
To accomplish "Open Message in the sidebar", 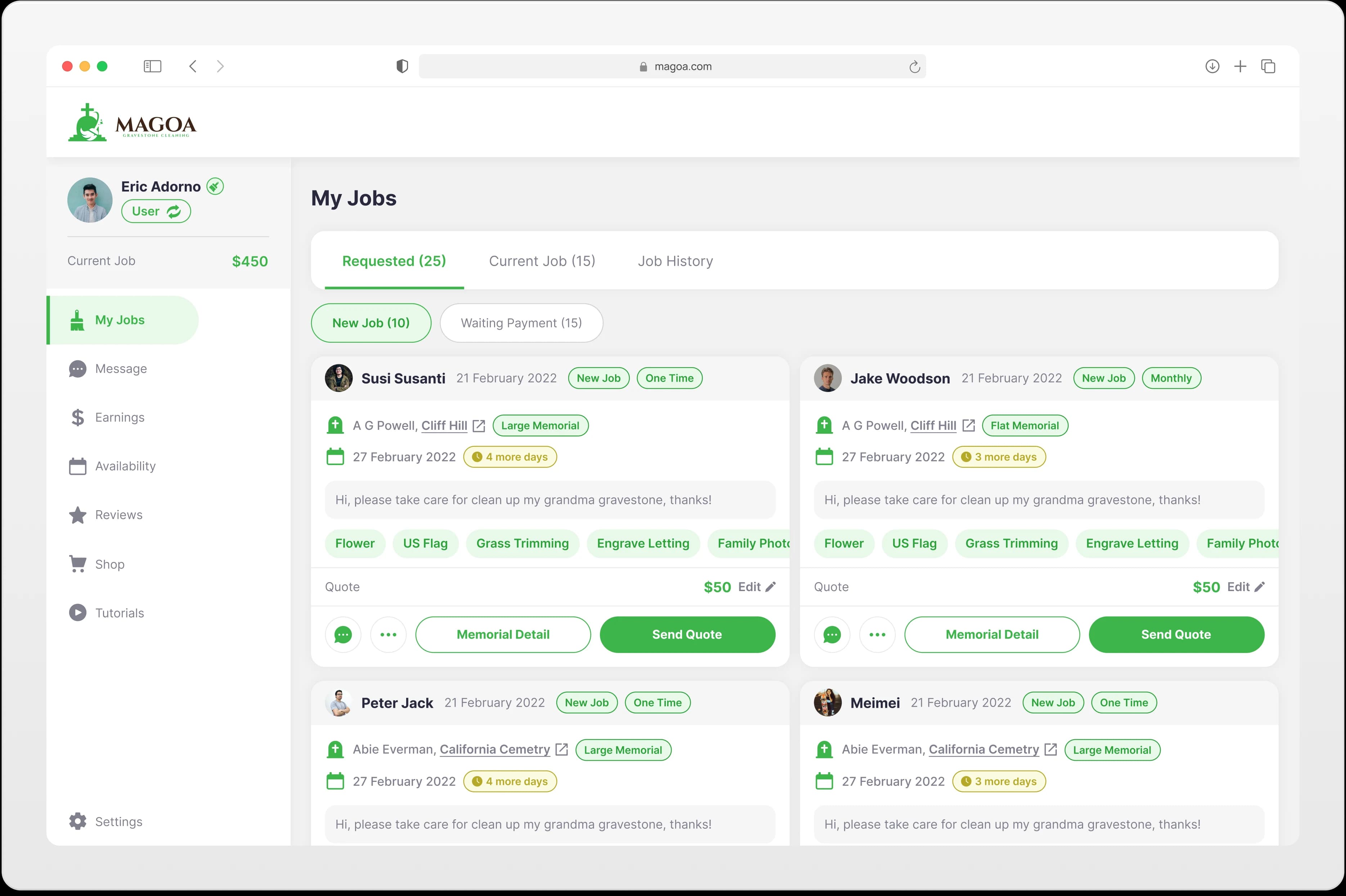I will pos(121,369).
